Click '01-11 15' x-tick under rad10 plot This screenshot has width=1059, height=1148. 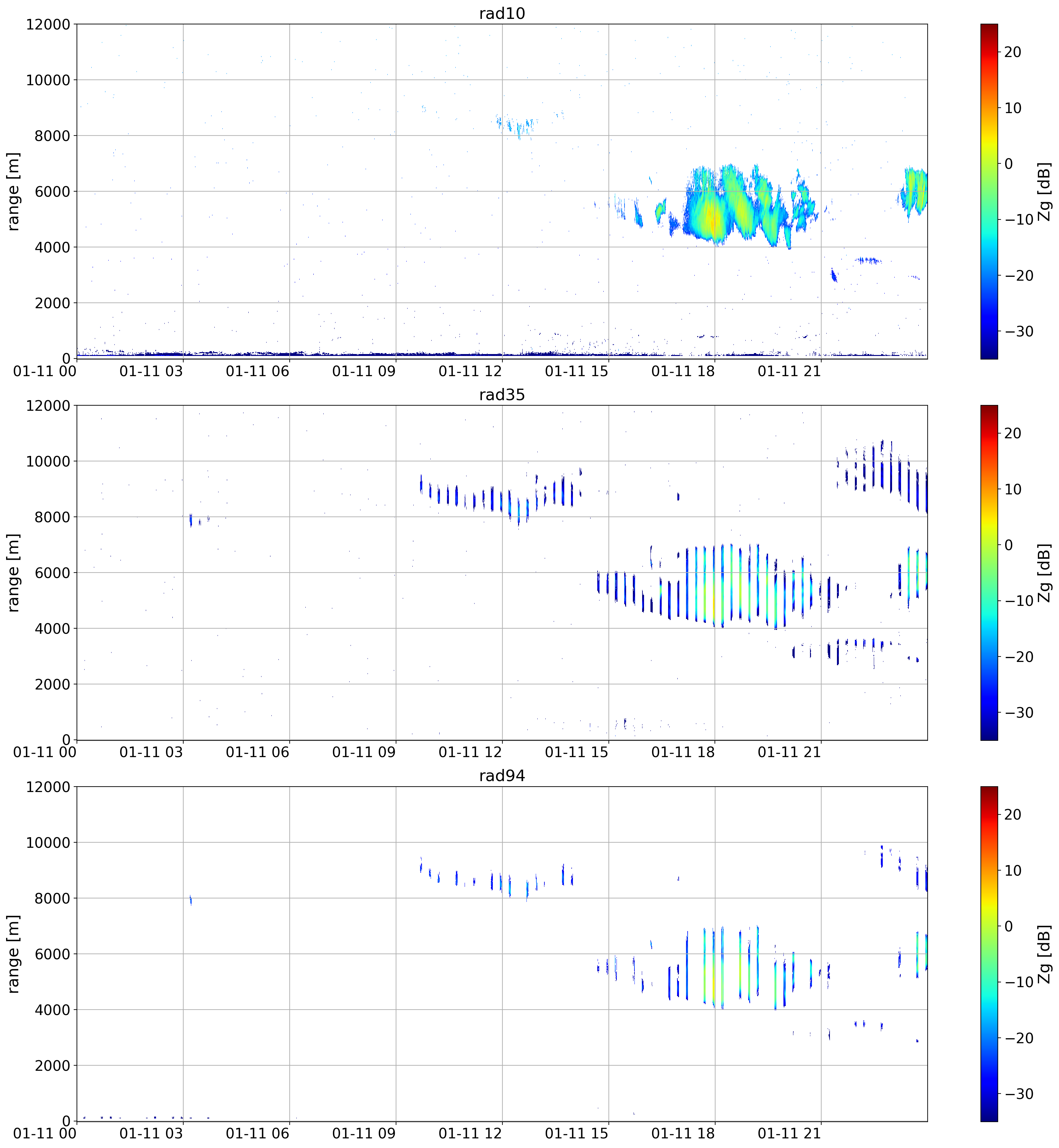click(576, 371)
